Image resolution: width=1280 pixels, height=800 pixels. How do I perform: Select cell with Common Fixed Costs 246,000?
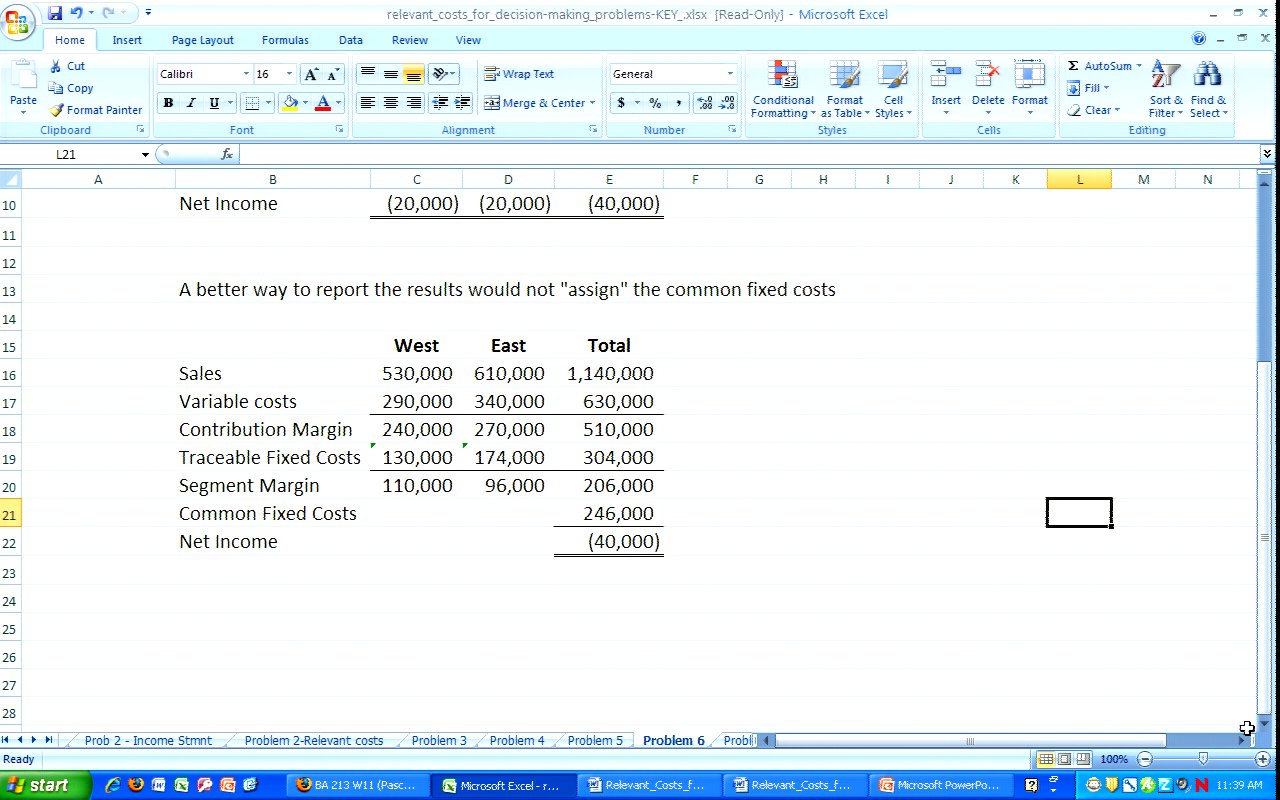[608, 514]
